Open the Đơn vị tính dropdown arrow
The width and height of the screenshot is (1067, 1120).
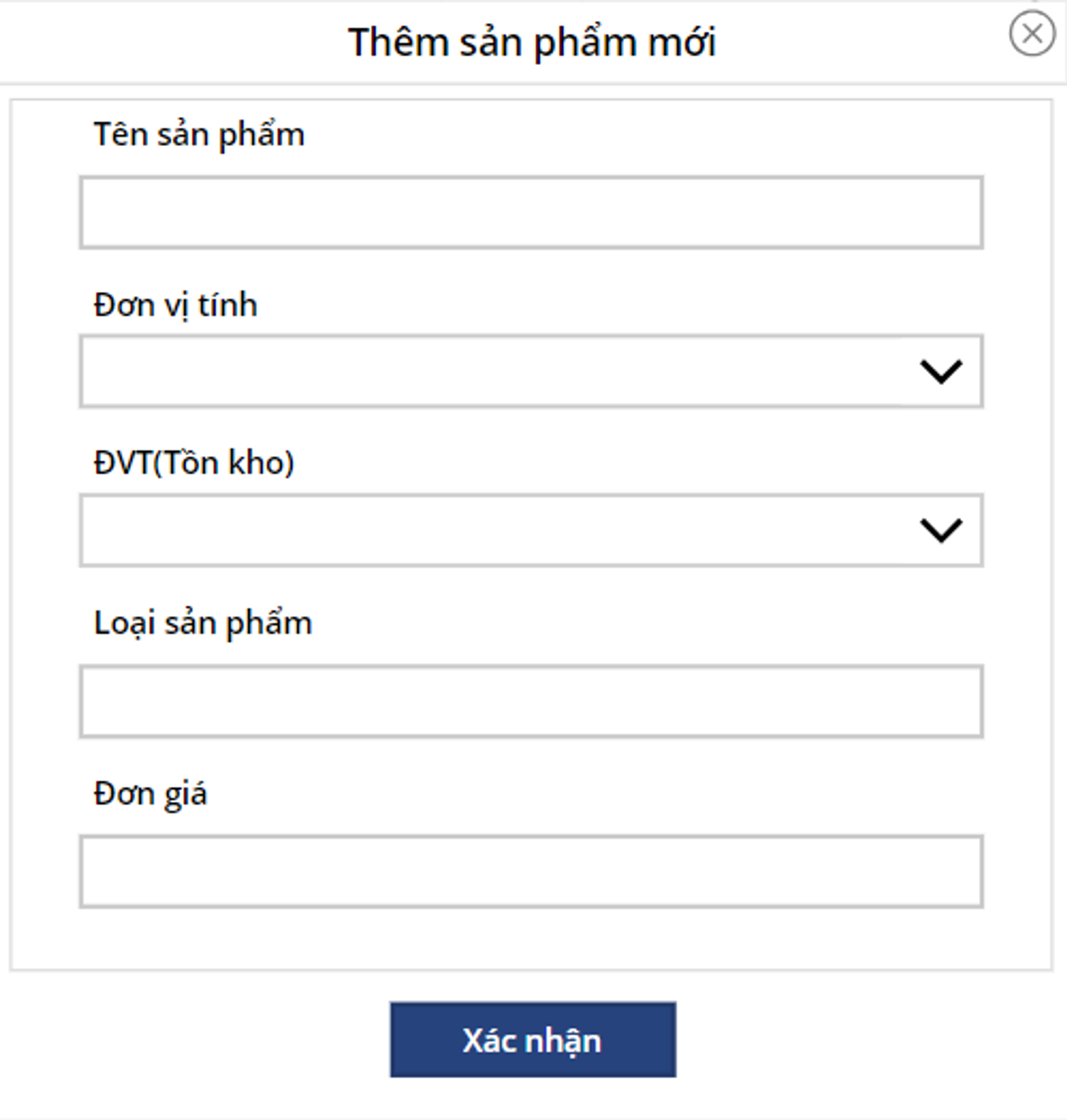click(x=941, y=372)
